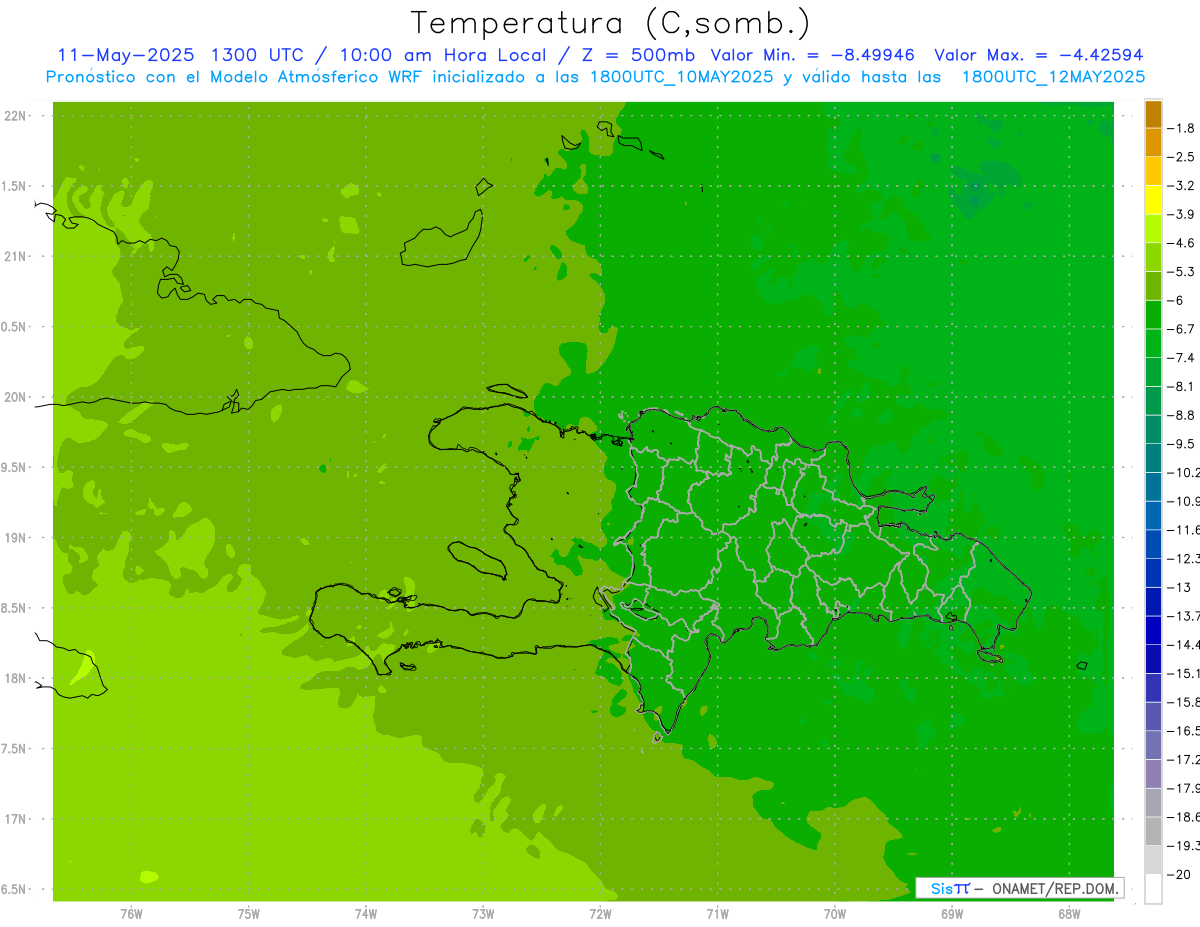This screenshot has height=927, width=1200.
Task: Click the "-1.8" colorbar value
Action: click(x=1182, y=128)
